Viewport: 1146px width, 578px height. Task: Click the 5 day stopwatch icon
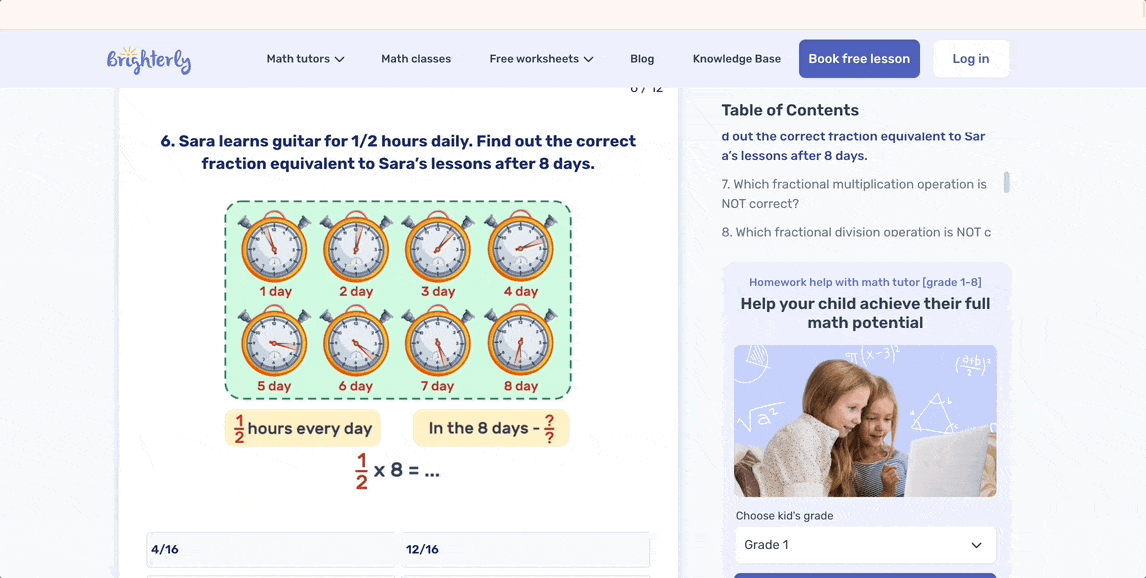coord(275,341)
